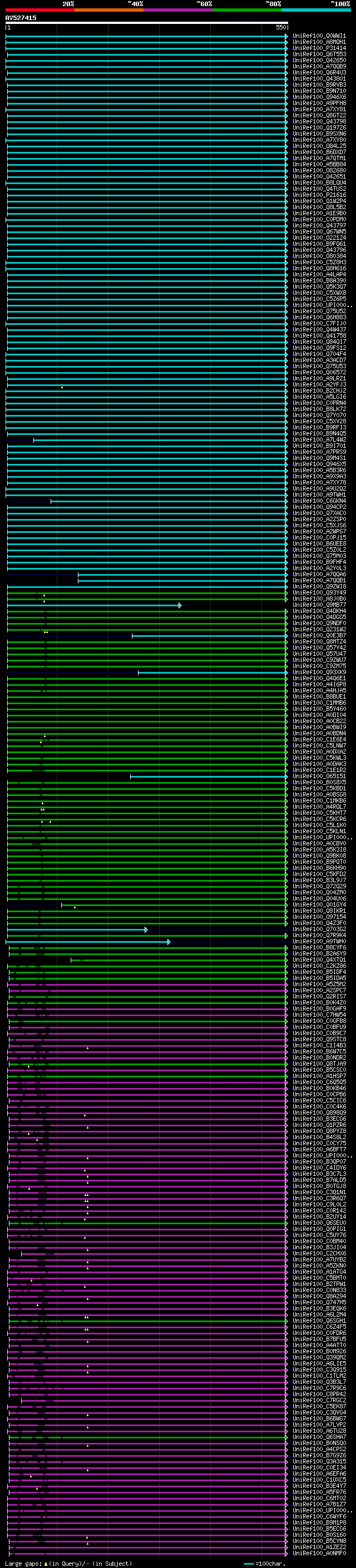Image resolution: width=356 pixels, height=1568 pixels.
Task: Select the UniRef100_Q93Y49 label
Action: click(319, 593)
